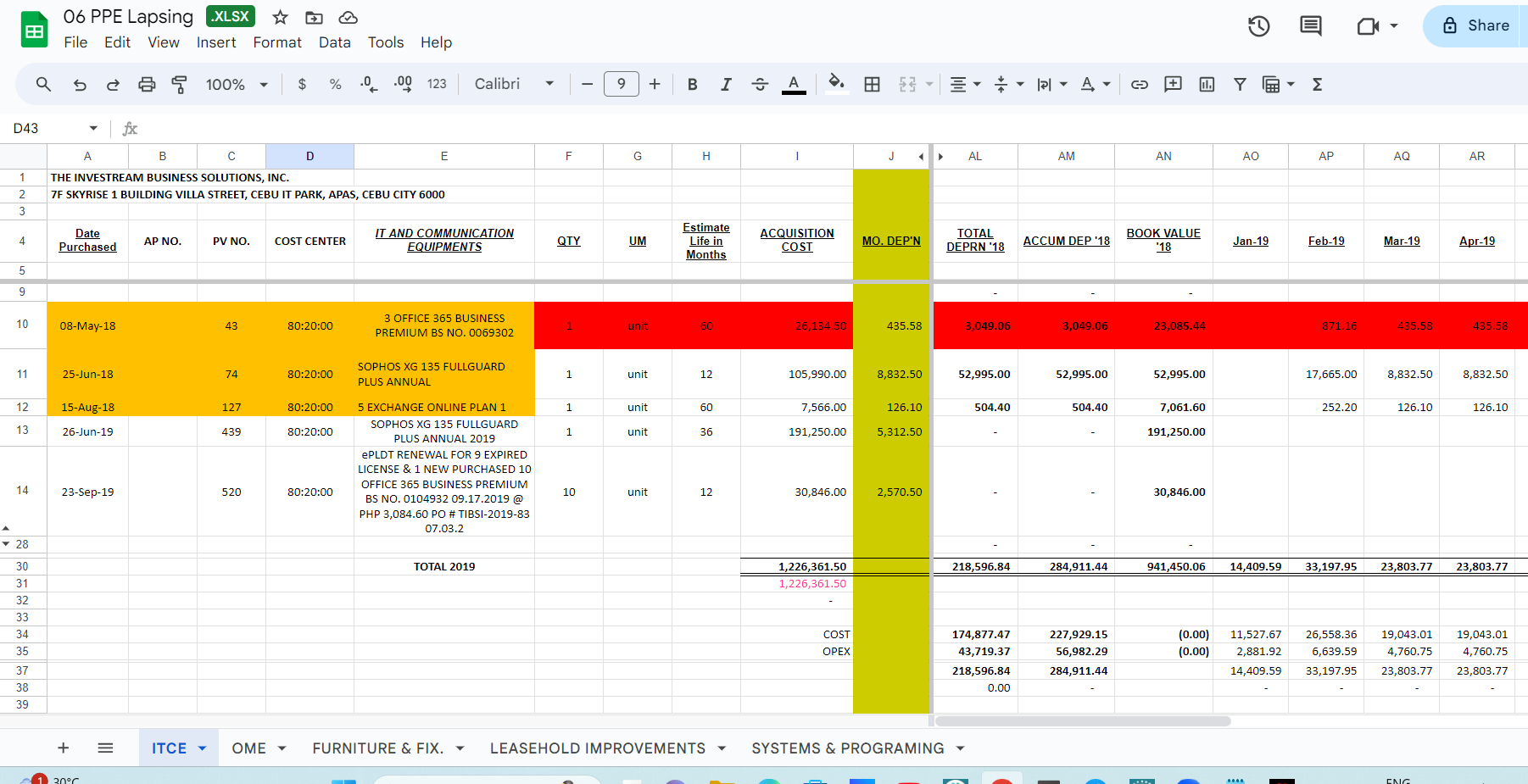The height and width of the screenshot is (784, 1528).
Task: Decrease the font size
Action: click(587, 84)
